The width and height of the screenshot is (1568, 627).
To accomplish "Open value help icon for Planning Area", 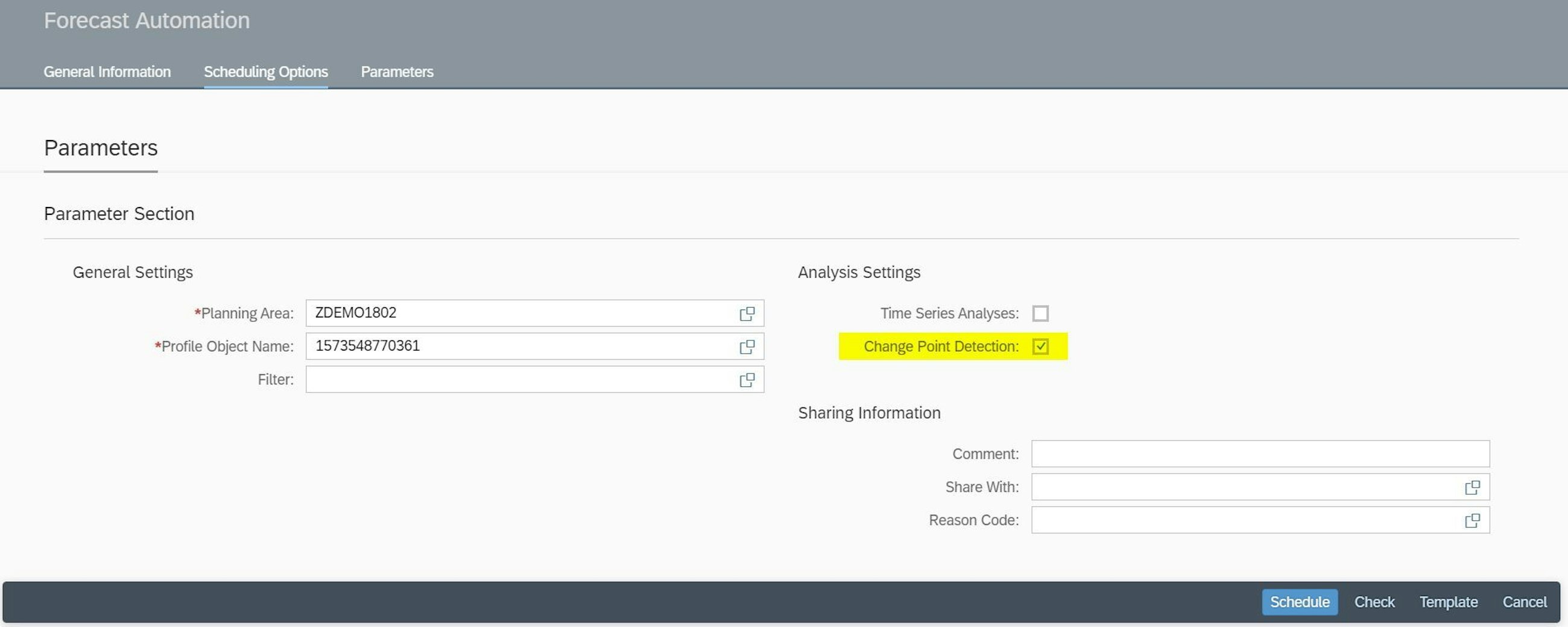I will [x=747, y=313].
